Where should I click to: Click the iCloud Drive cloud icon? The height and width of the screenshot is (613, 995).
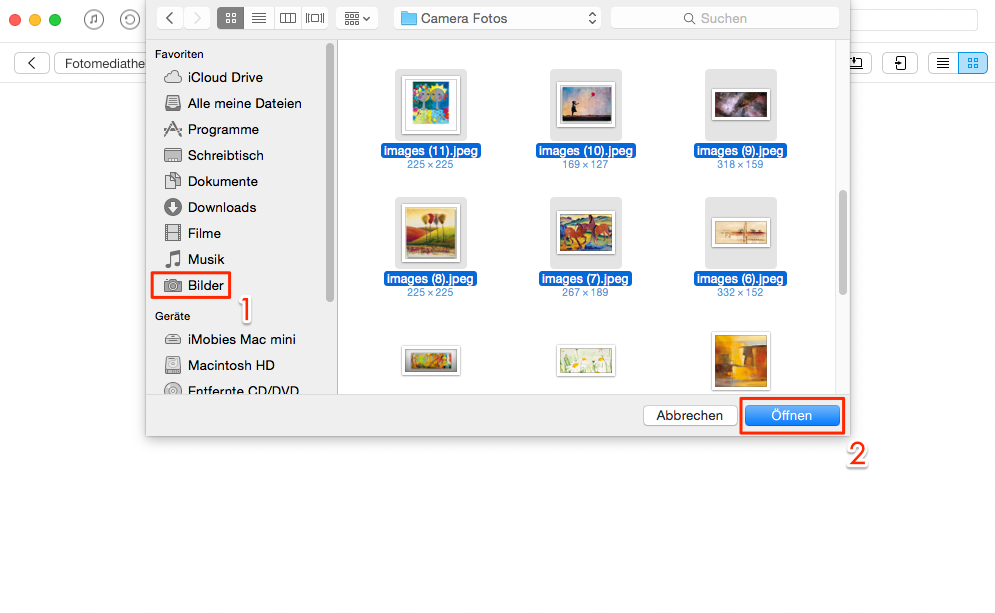[x=173, y=77]
